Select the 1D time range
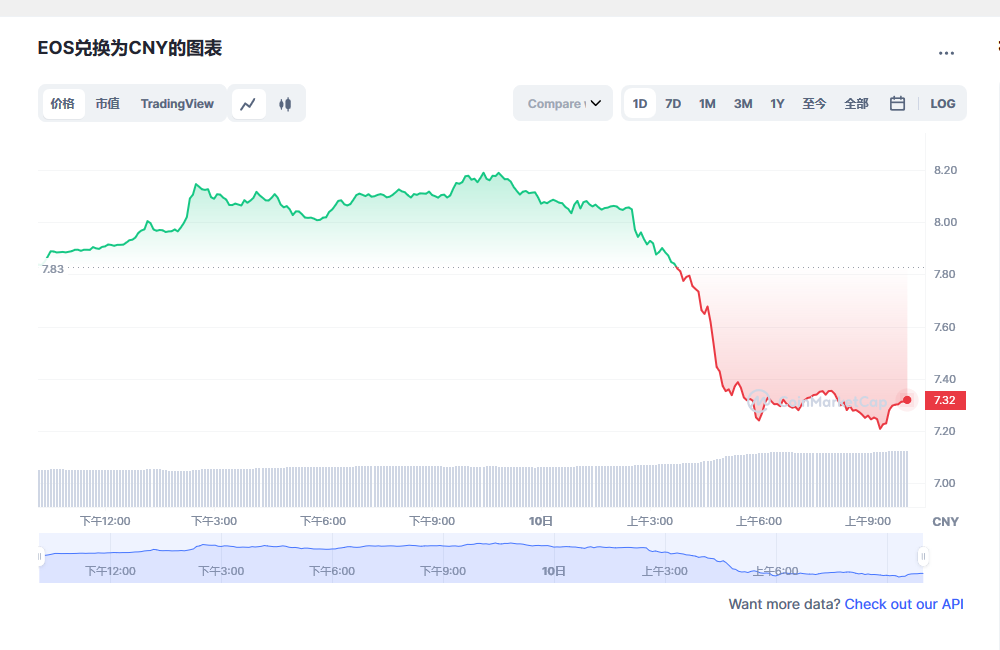 (639, 103)
